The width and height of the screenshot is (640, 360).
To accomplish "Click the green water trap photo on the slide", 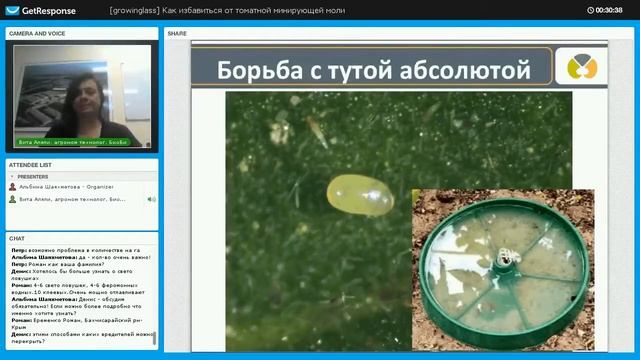I will (x=503, y=270).
